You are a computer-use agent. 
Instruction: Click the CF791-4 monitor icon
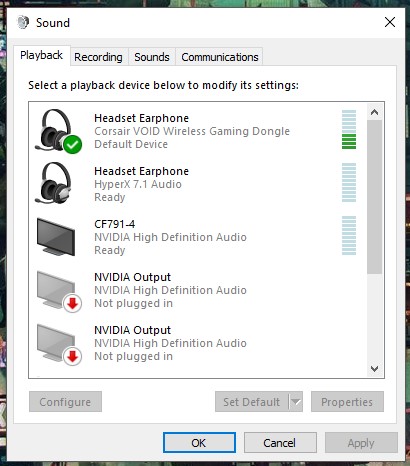(56, 237)
